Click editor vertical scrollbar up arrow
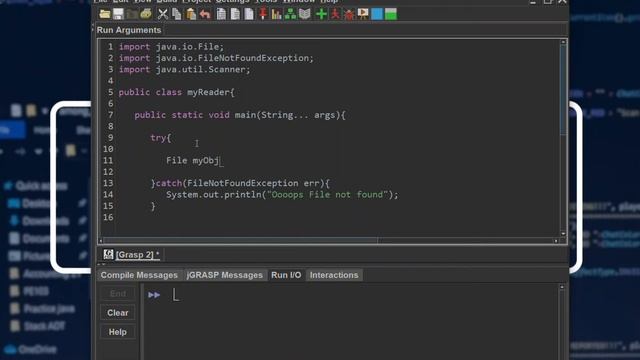 (x=563, y=42)
